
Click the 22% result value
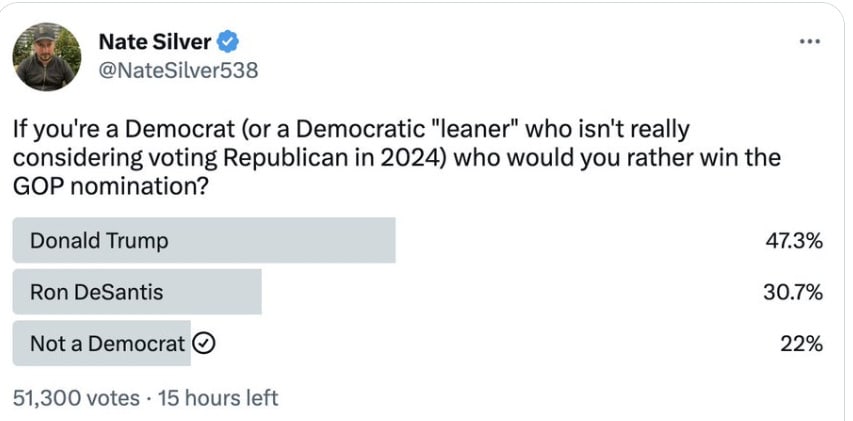[x=802, y=344]
